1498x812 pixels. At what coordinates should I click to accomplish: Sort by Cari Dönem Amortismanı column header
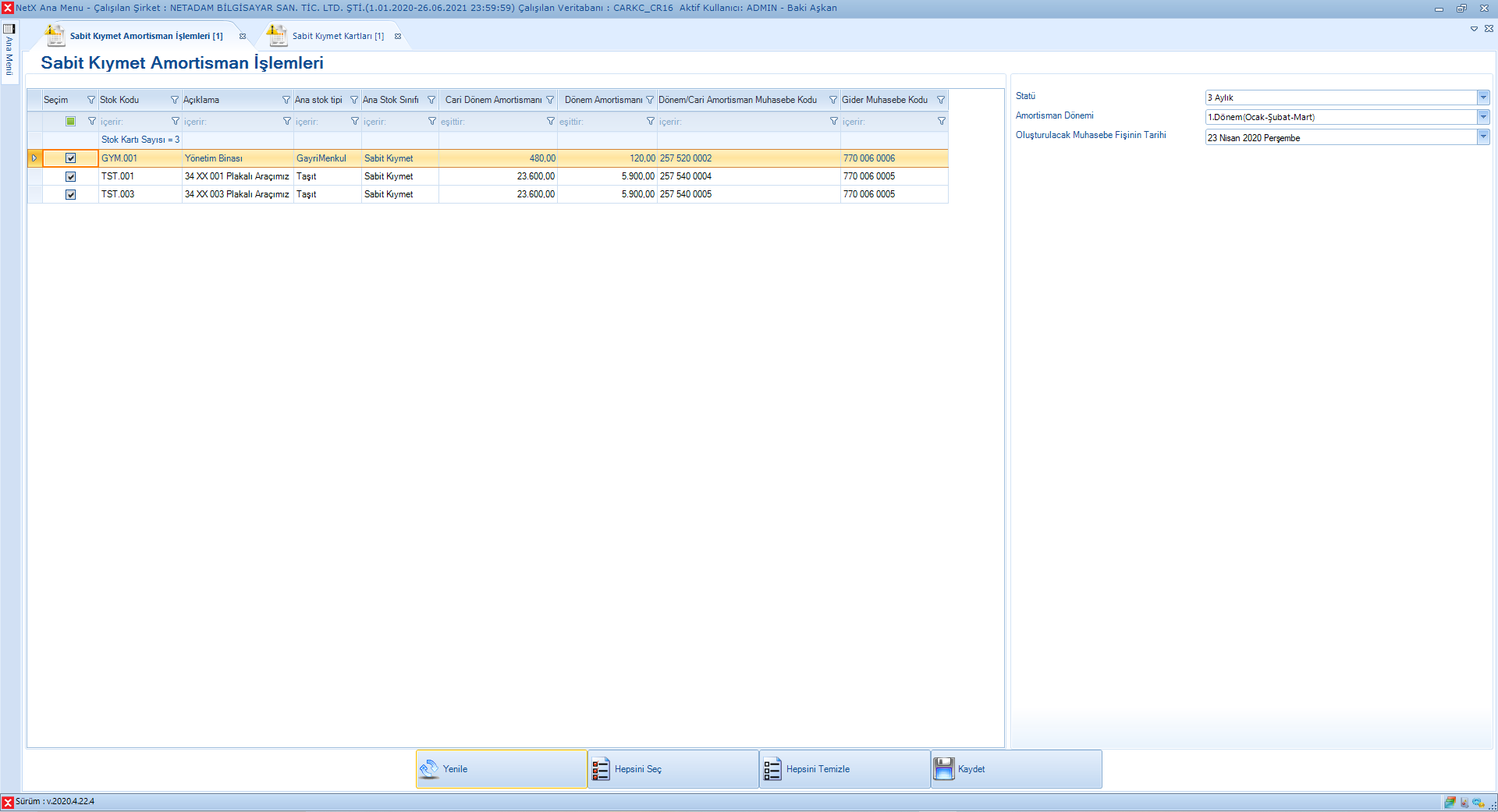point(493,100)
